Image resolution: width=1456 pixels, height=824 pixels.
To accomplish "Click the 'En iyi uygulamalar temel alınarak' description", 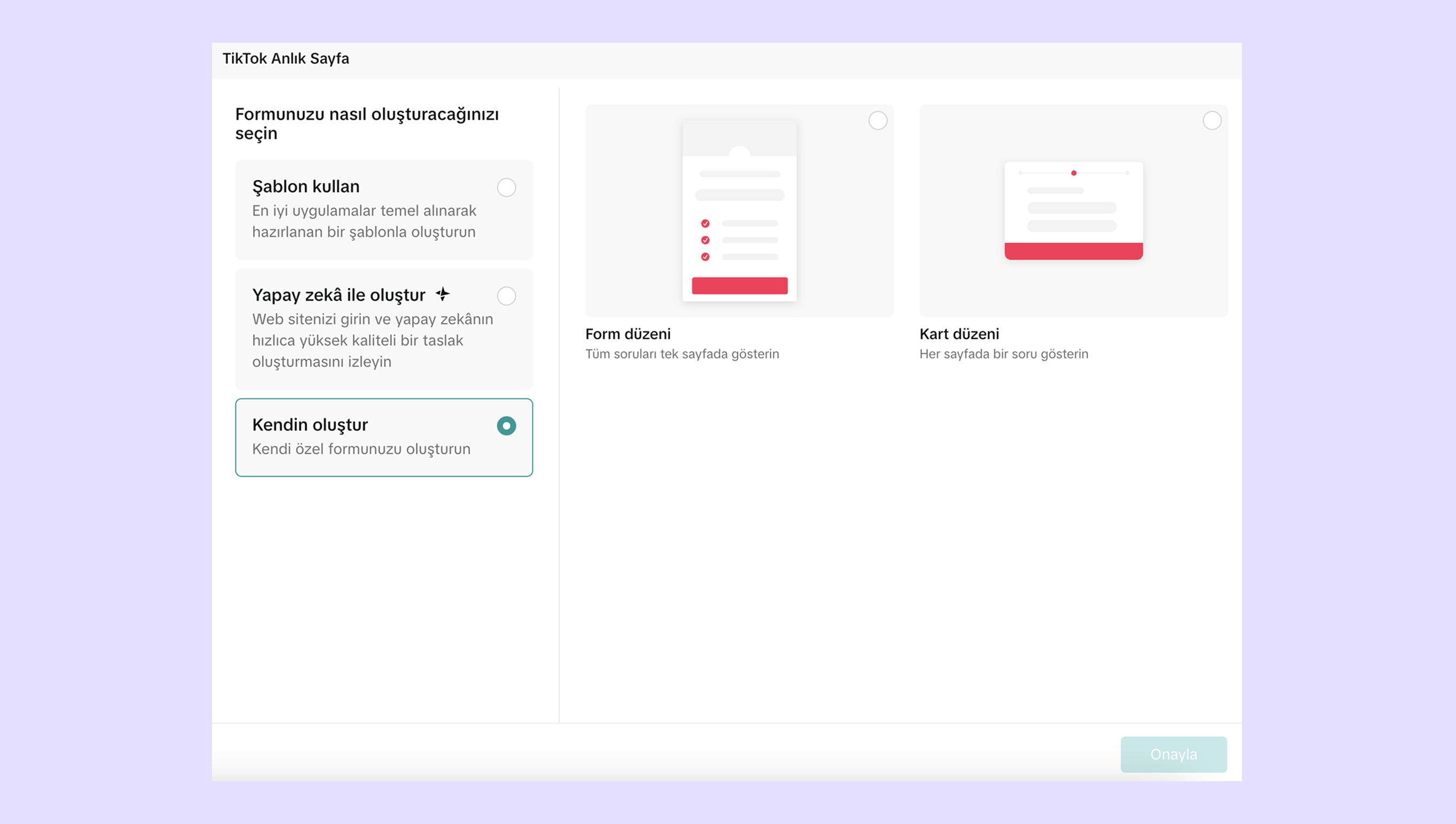I will 364,222.
